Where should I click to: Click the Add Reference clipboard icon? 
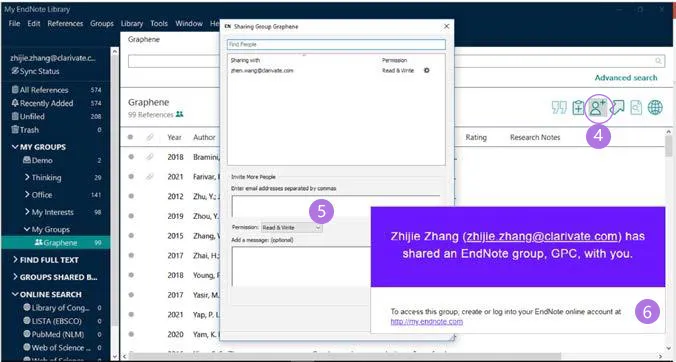[x=578, y=108]
